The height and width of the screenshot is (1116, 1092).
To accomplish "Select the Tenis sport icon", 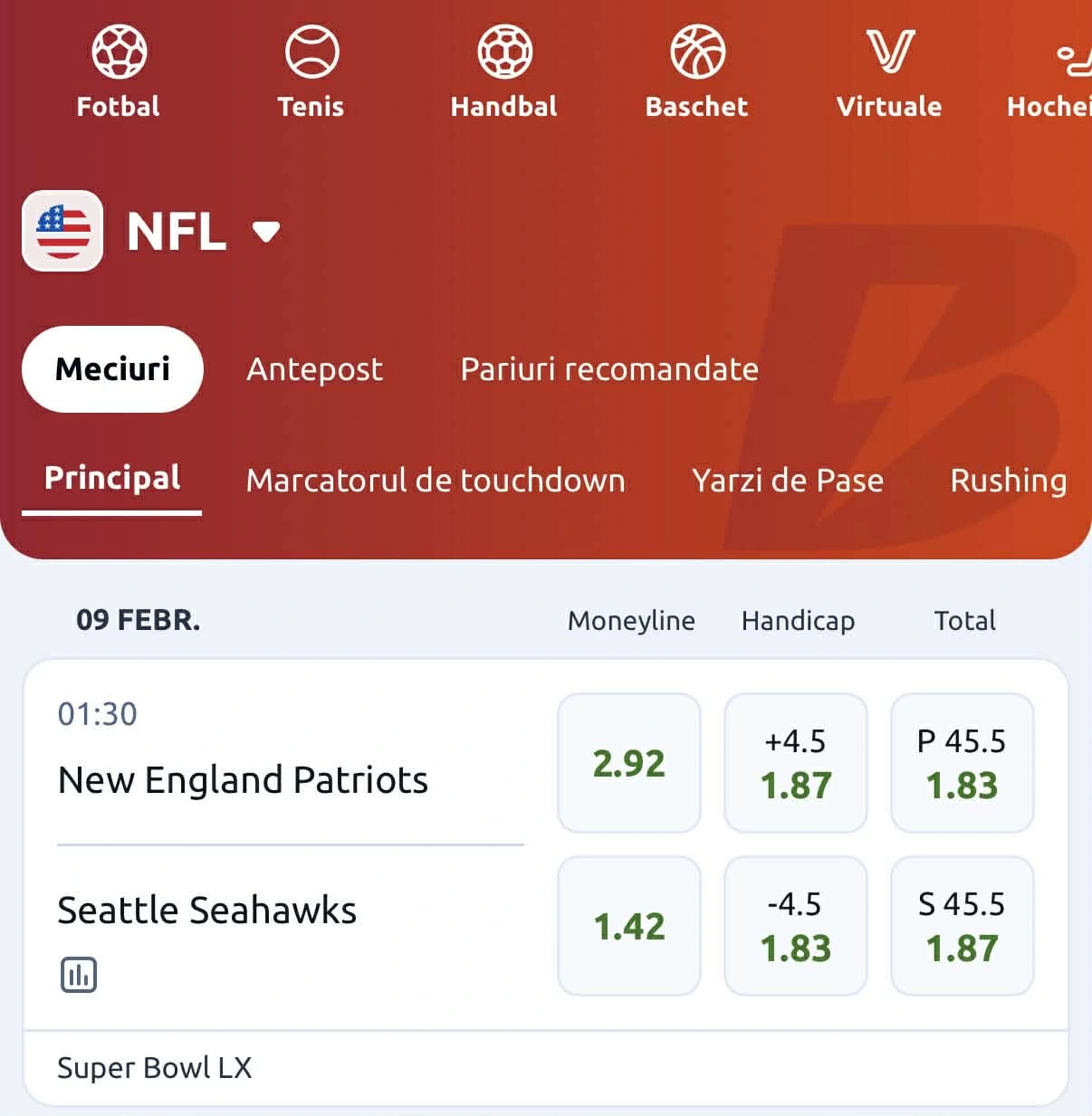I will pos(311,51).
